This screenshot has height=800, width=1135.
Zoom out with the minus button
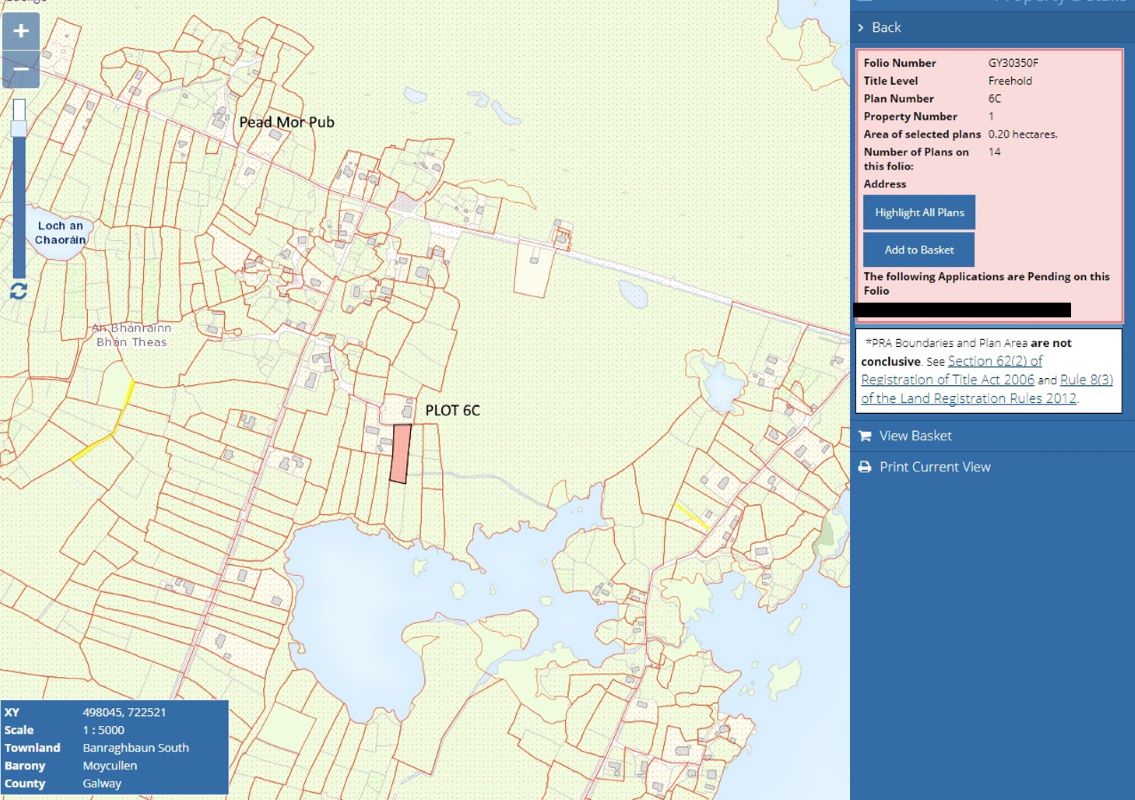tap(20, 69)
